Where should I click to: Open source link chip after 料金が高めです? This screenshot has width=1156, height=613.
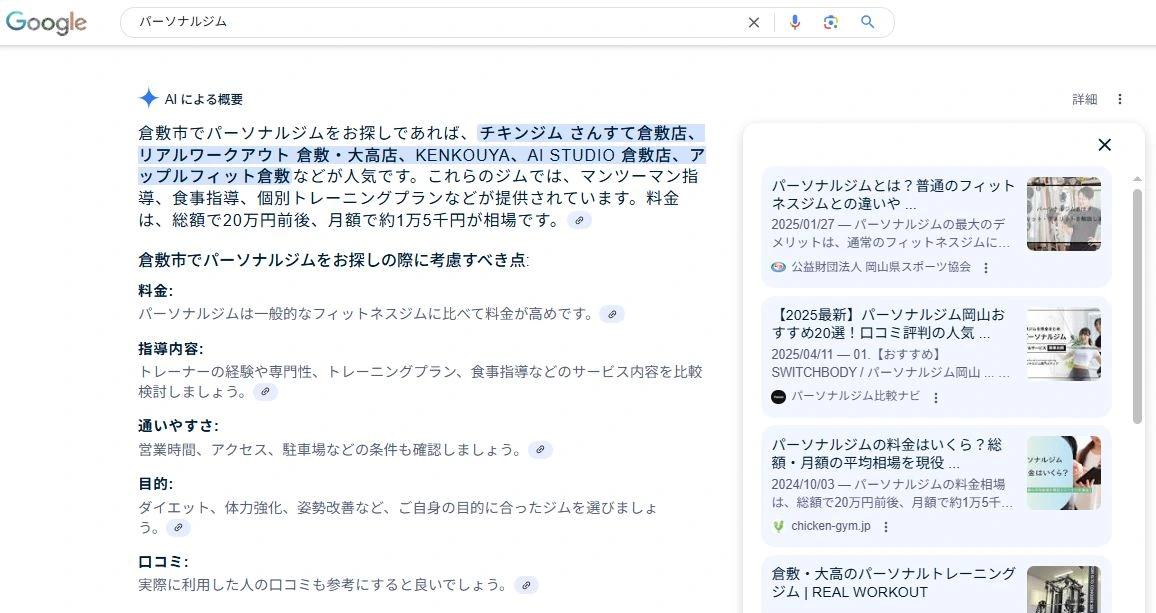[612, 314]
